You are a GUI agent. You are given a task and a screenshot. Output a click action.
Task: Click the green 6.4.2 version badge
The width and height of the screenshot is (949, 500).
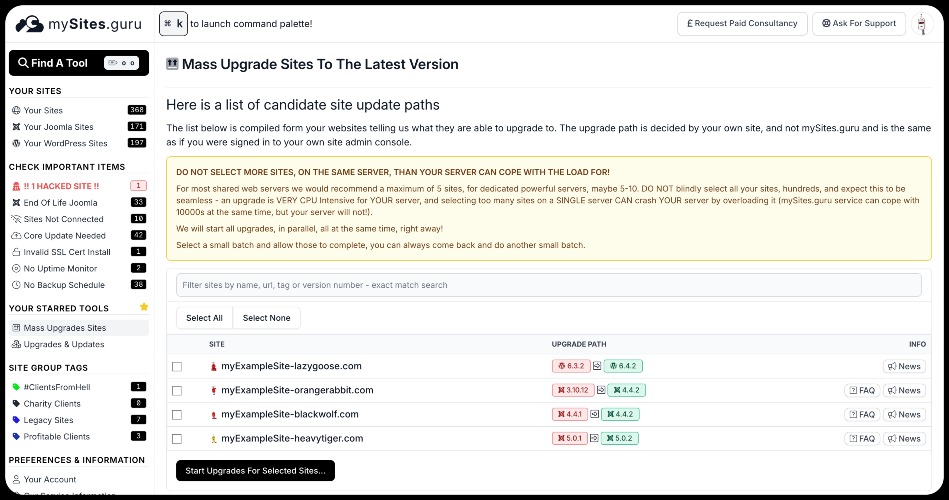623,366
